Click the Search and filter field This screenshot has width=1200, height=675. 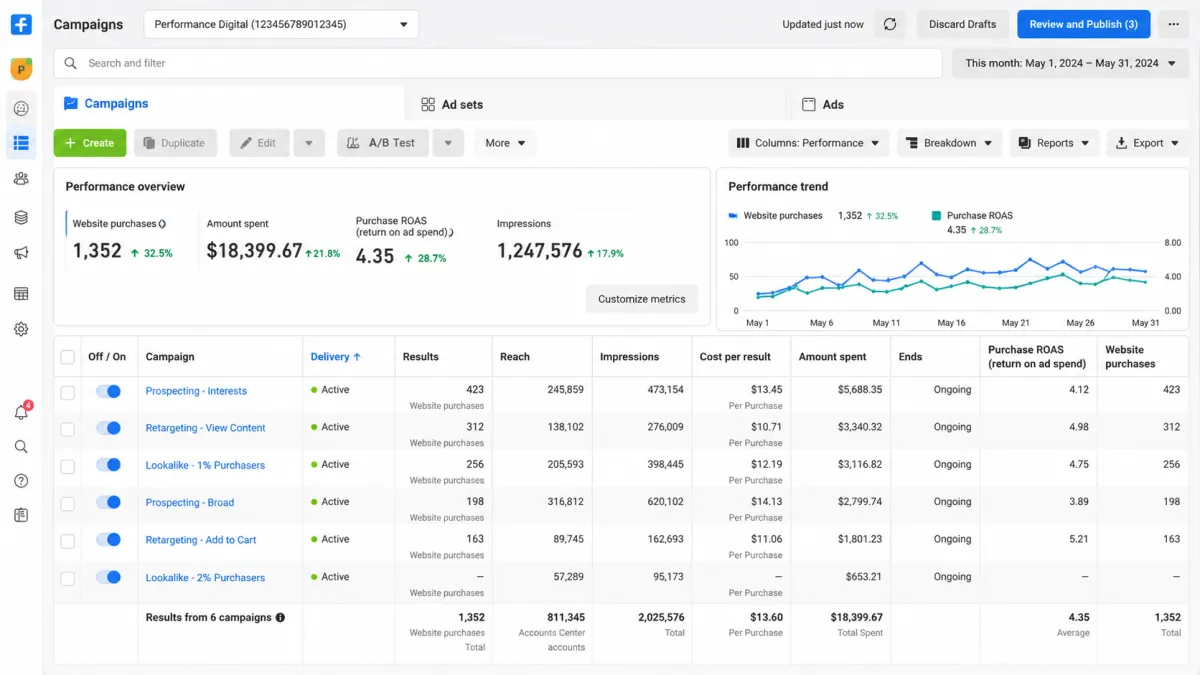(498, 63)
